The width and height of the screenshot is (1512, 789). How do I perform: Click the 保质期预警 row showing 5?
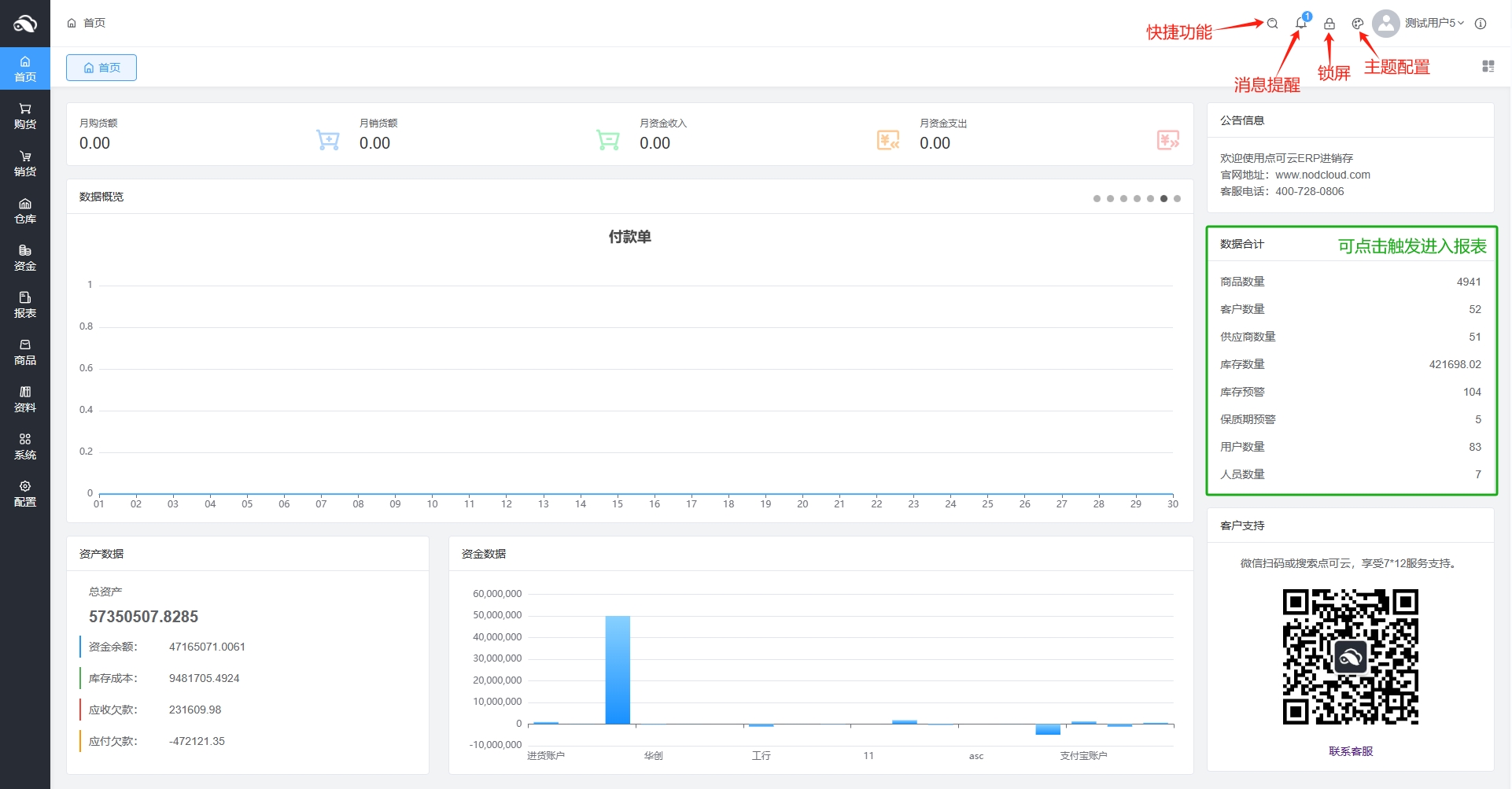coord(1351,419)
